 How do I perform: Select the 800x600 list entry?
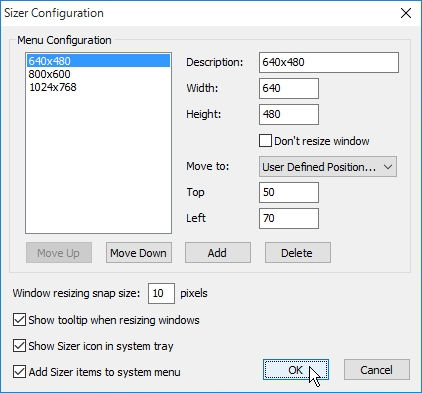[98, 74]
